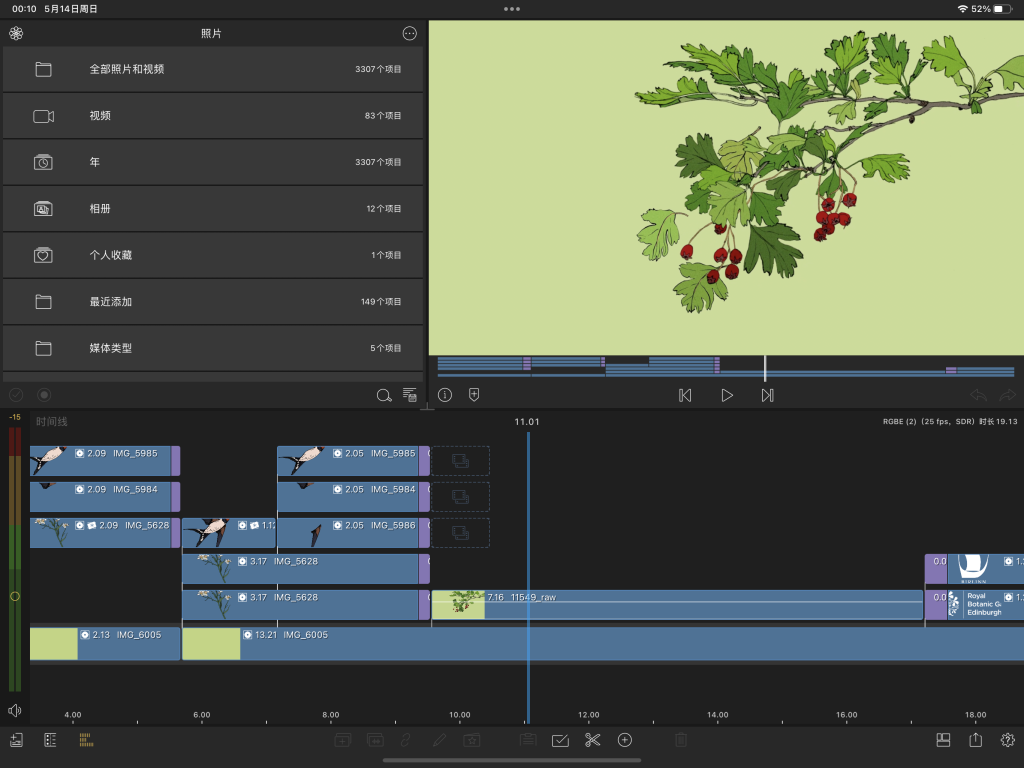
Task: Open the Photos source picker flower icon
Action: tap(16, 33)
